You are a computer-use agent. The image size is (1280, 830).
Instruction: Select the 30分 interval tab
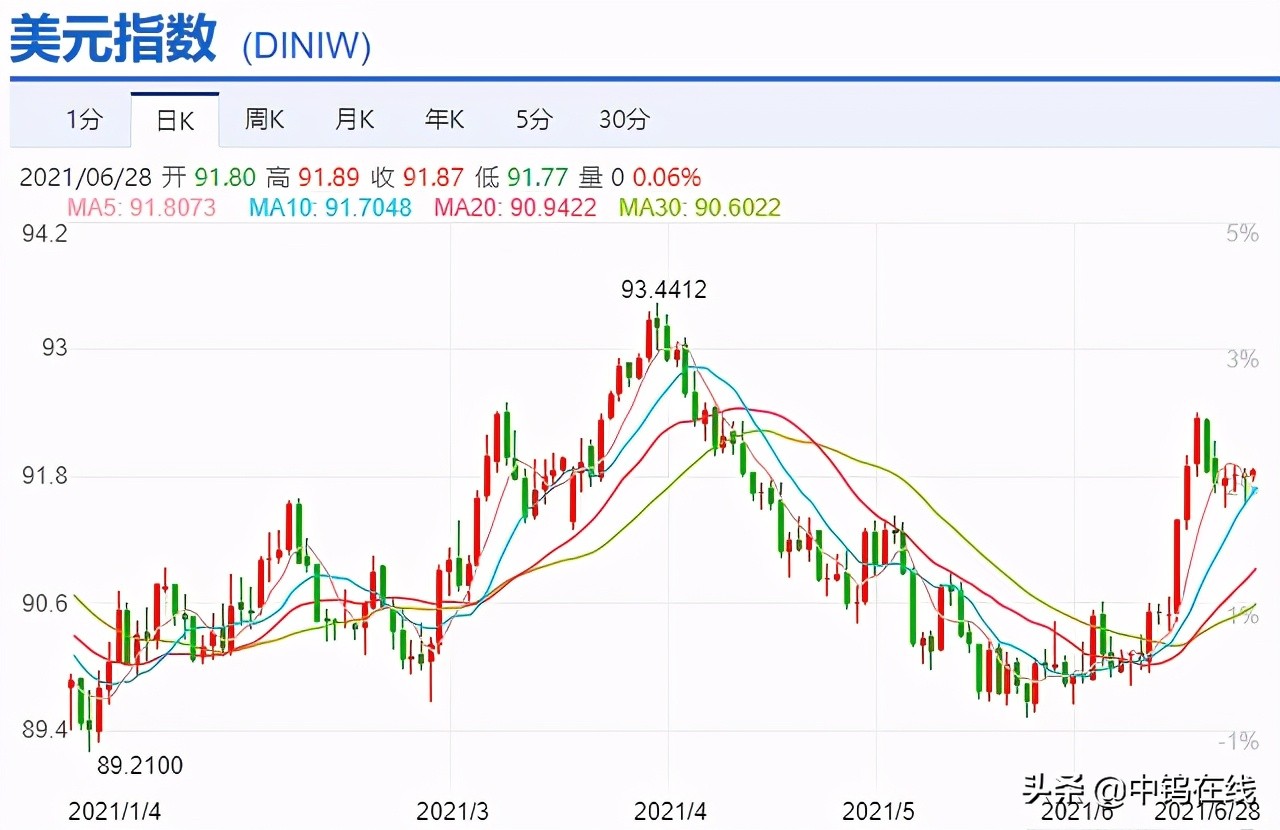[624, 120]
